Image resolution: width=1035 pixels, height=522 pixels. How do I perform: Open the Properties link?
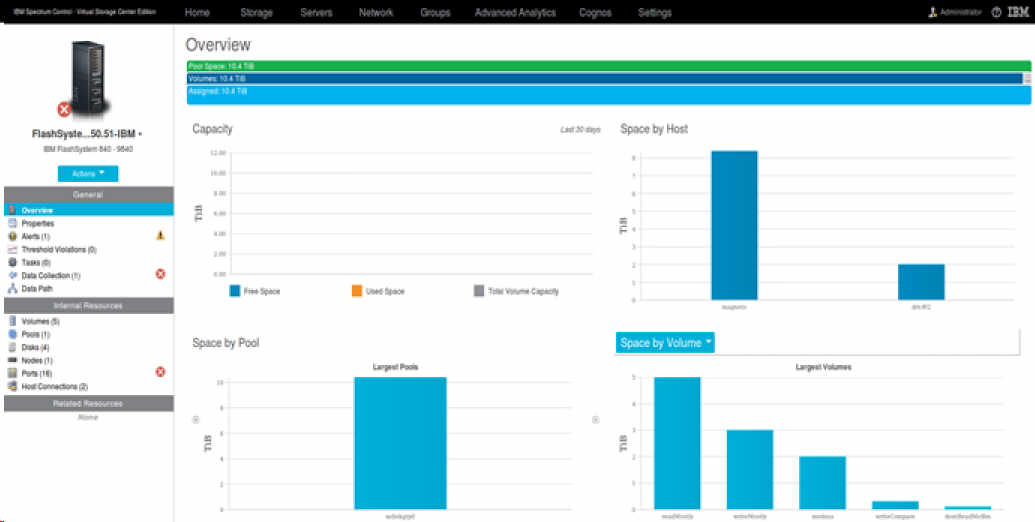(38, 224)
